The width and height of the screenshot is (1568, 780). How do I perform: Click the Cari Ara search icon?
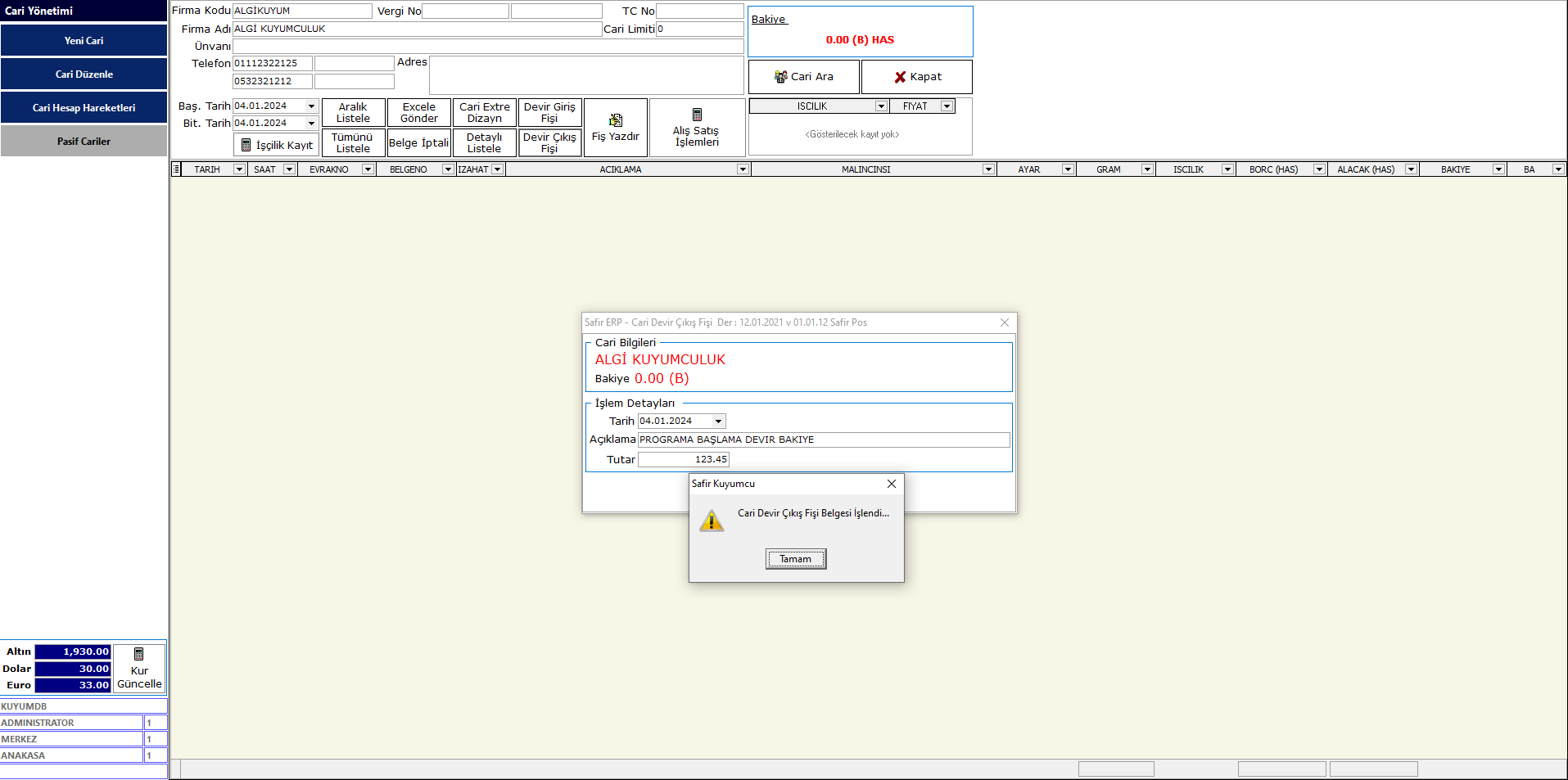780,76
